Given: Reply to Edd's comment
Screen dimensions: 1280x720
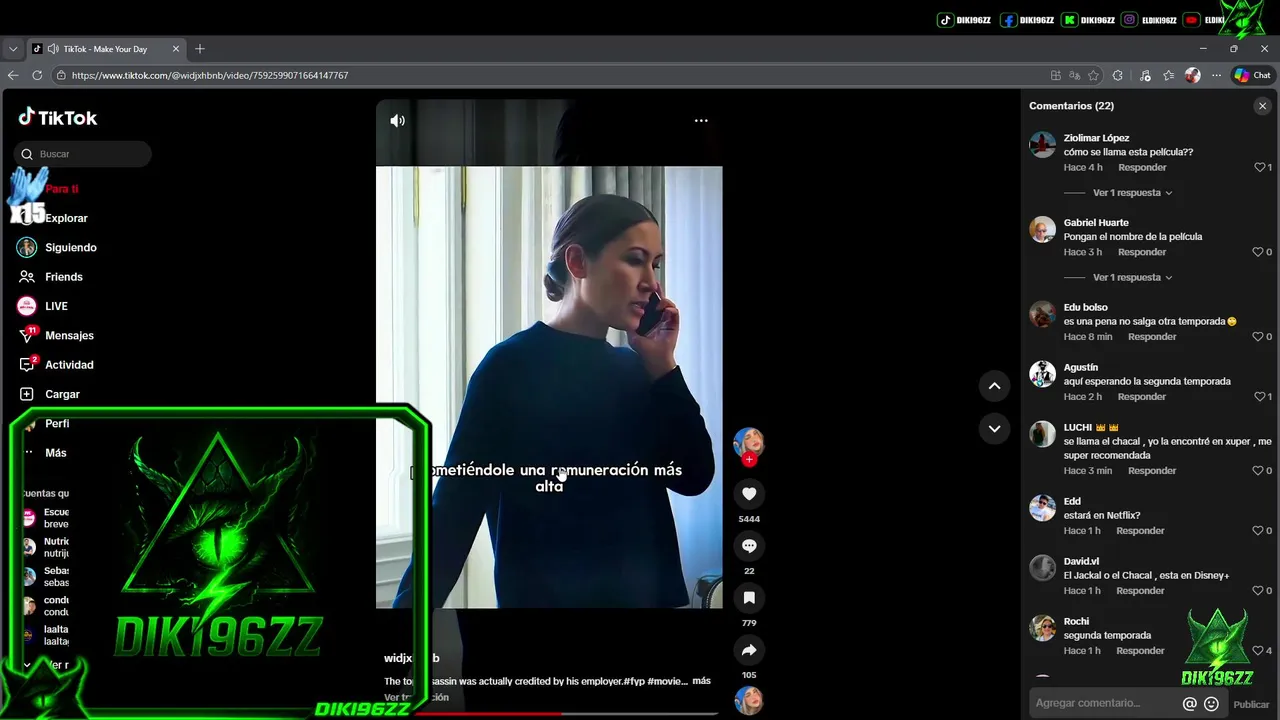Looking at the screenshot, I should click(1140, 531).
